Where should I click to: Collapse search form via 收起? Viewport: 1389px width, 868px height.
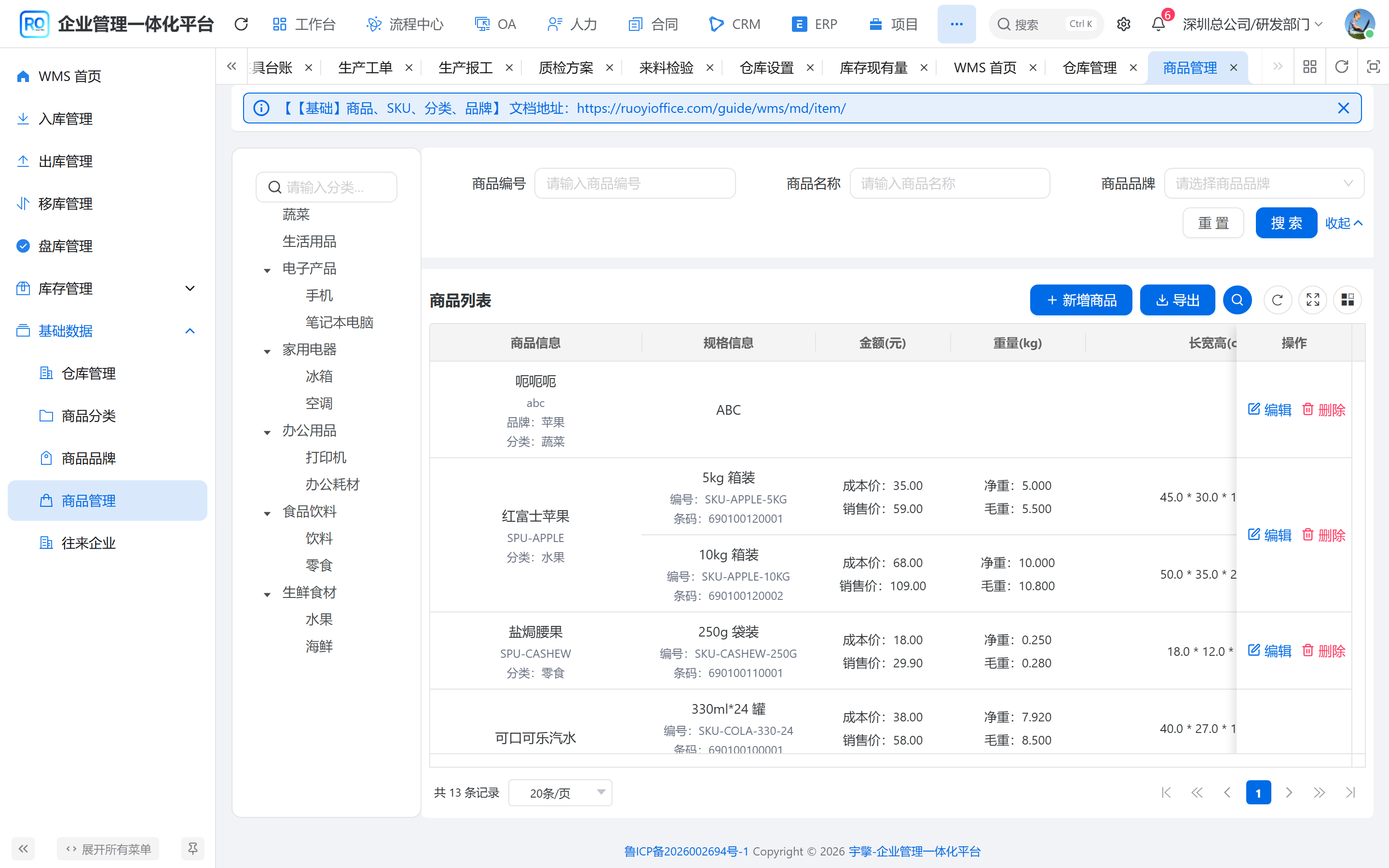tap(1343, 223)
